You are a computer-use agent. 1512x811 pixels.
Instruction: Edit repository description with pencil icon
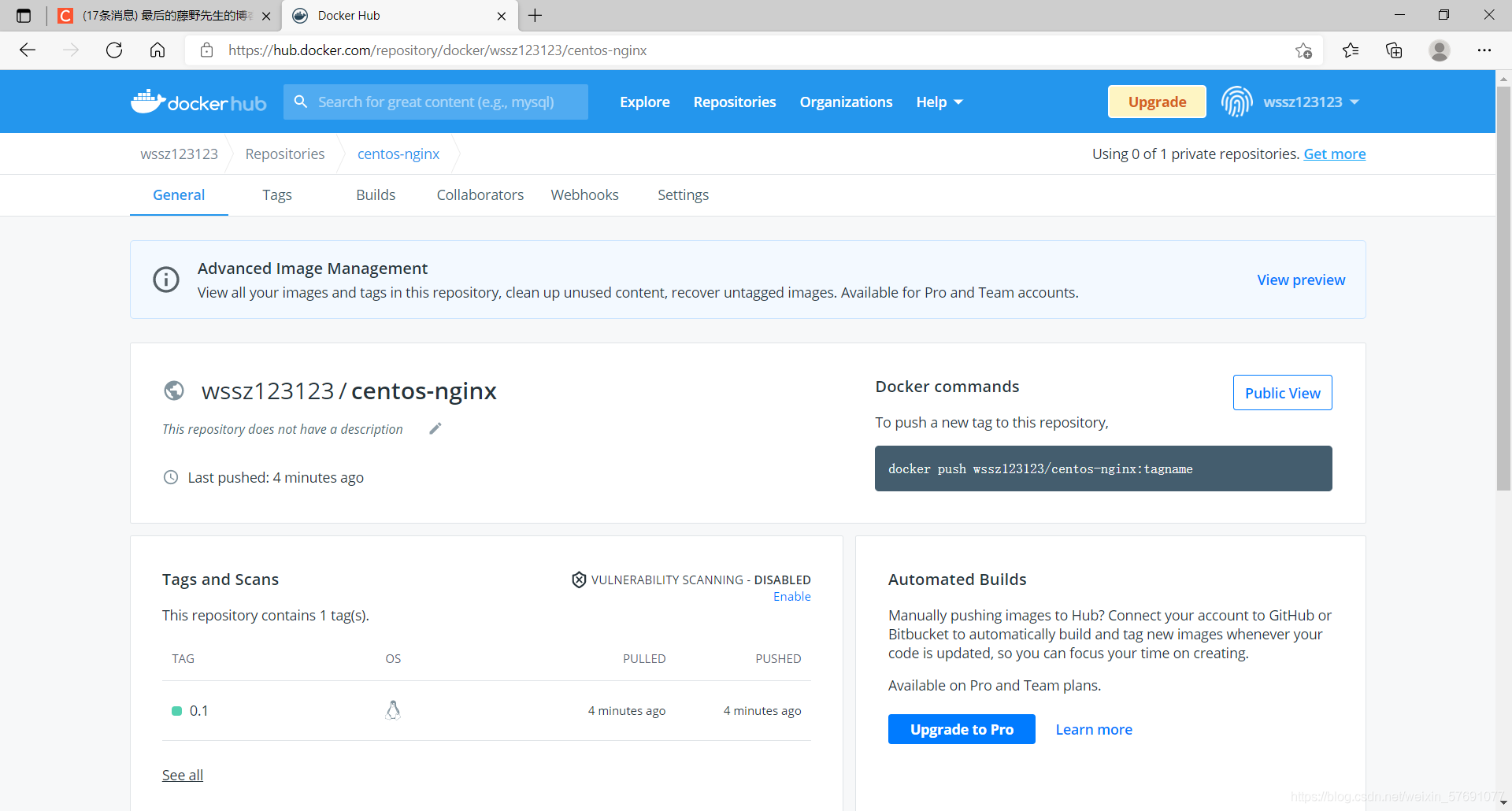[x=435, y=428]
